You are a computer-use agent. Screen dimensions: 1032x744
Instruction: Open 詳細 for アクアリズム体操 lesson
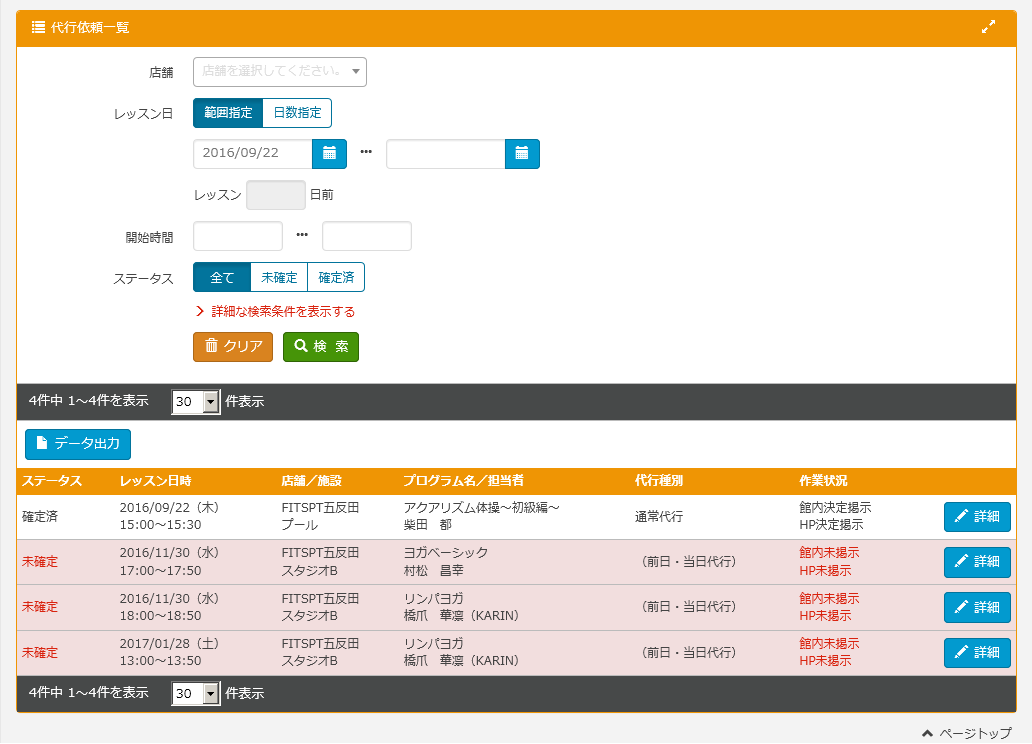(976, 517)
